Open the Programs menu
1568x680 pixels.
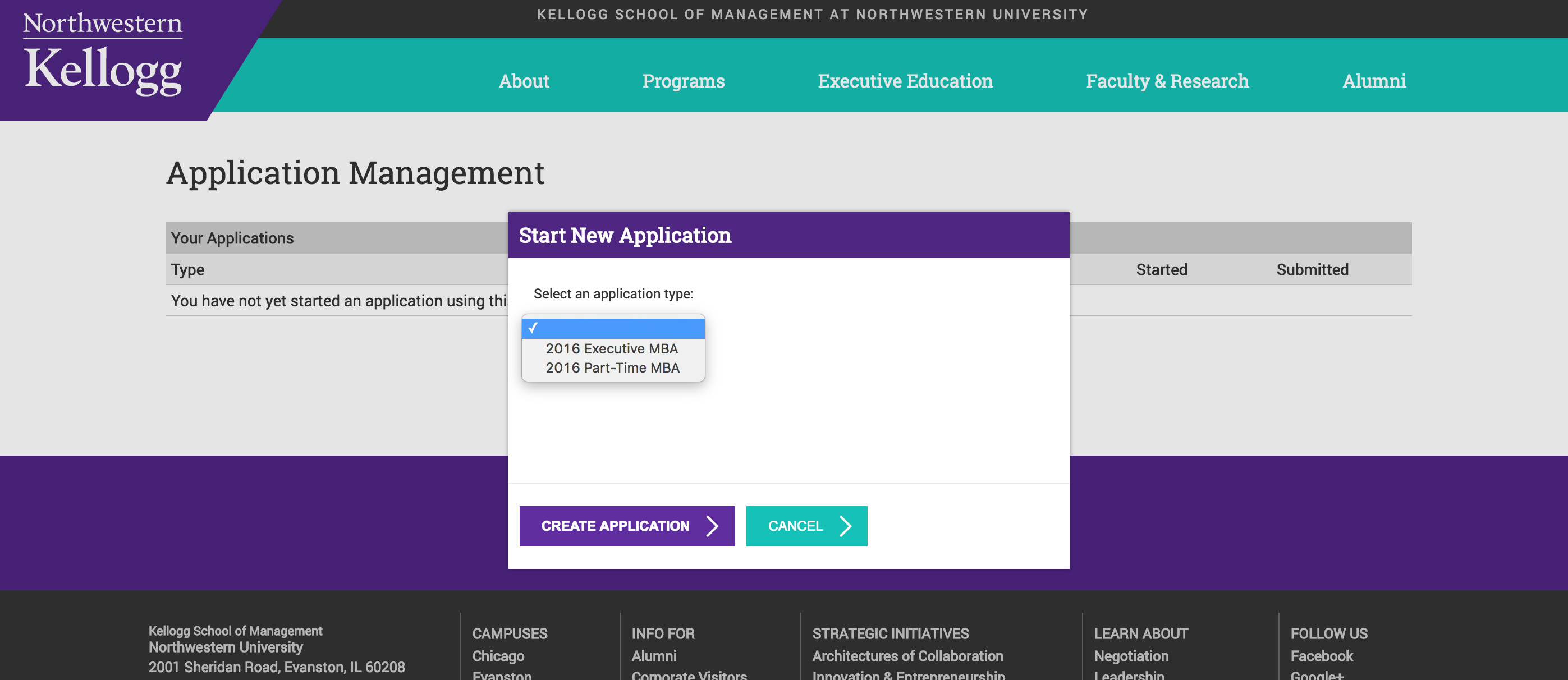(683, 80)
